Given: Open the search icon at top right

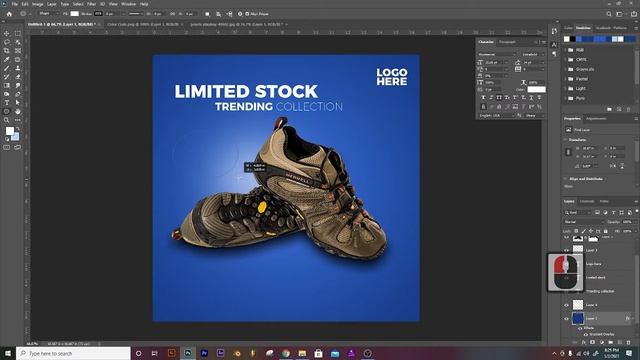Looking at the screenshot, I should (609, 14).
